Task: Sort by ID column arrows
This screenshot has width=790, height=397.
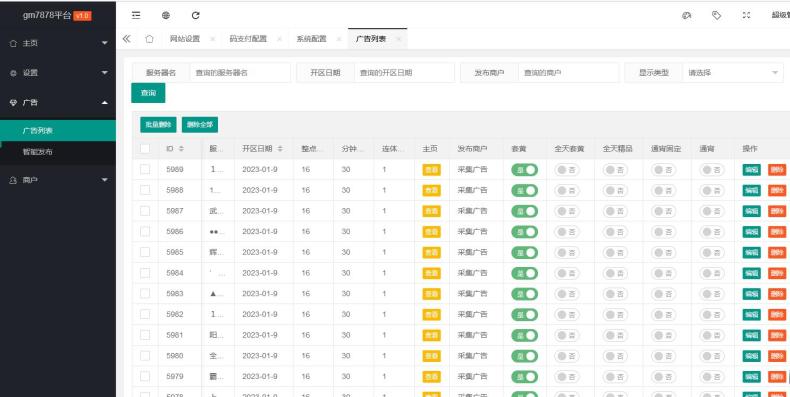Action: click(181, 149)
